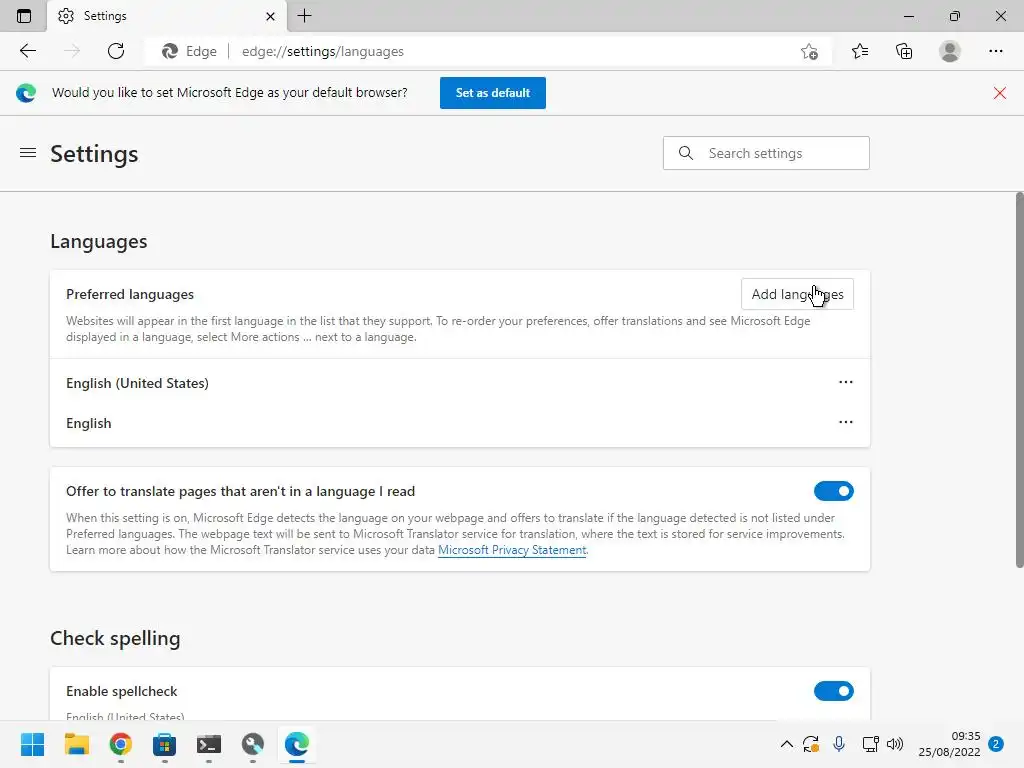
Task: Click the search magnifier icon
Action: (x=686, y=153)
